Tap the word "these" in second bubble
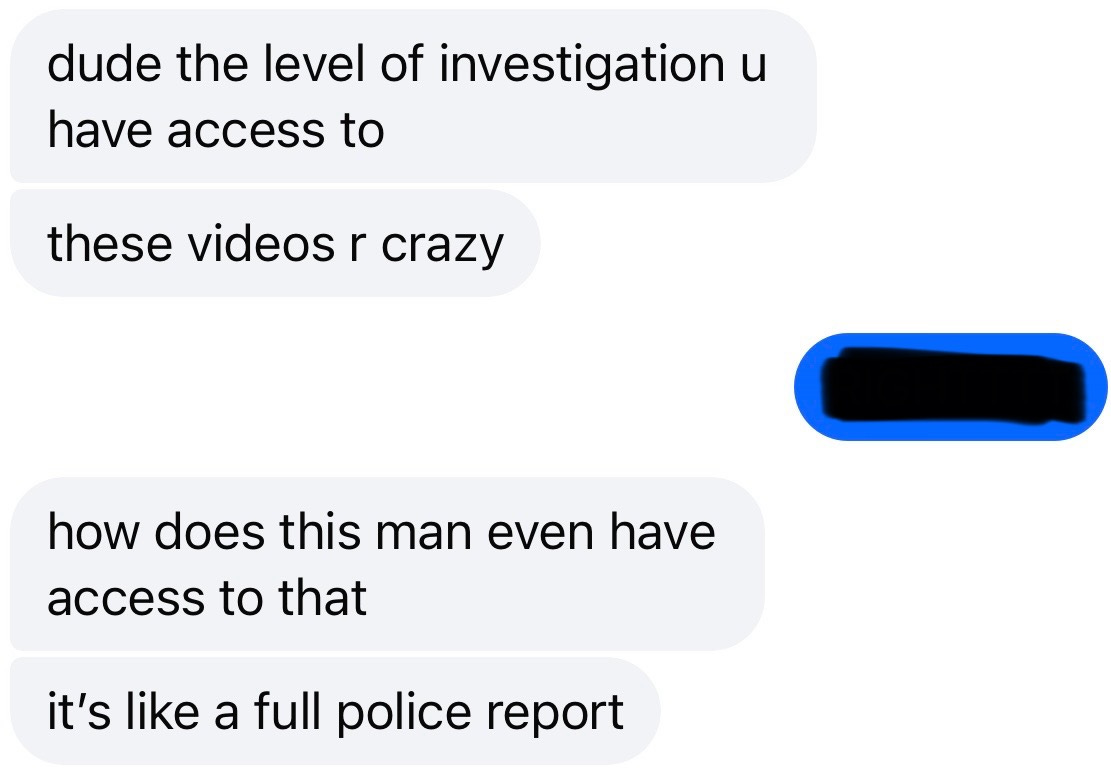 click(x=110, y=244)
